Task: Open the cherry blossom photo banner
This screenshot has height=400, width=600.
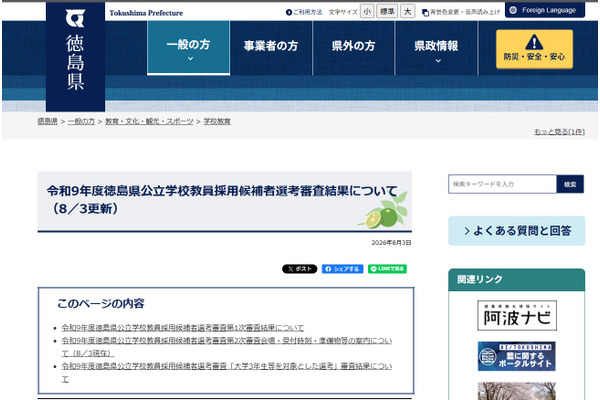Action: coord(517,391)
